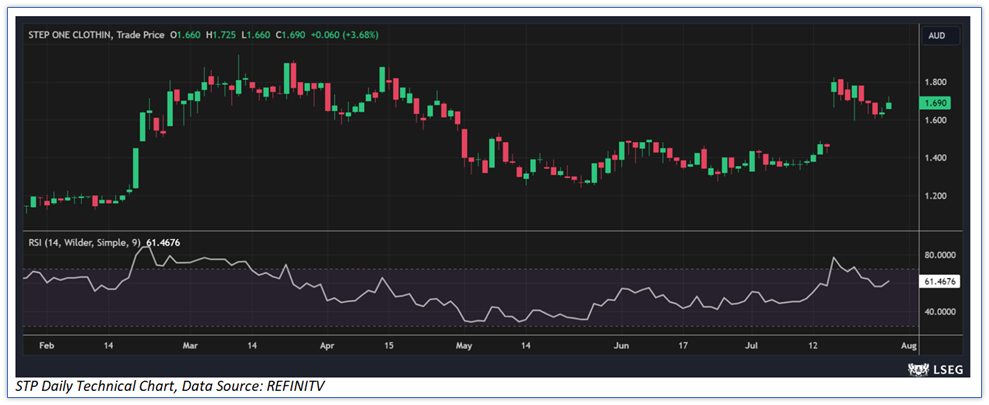Click the AUD currency button
The height and width of the screenshot is (405, 989).
940,36
